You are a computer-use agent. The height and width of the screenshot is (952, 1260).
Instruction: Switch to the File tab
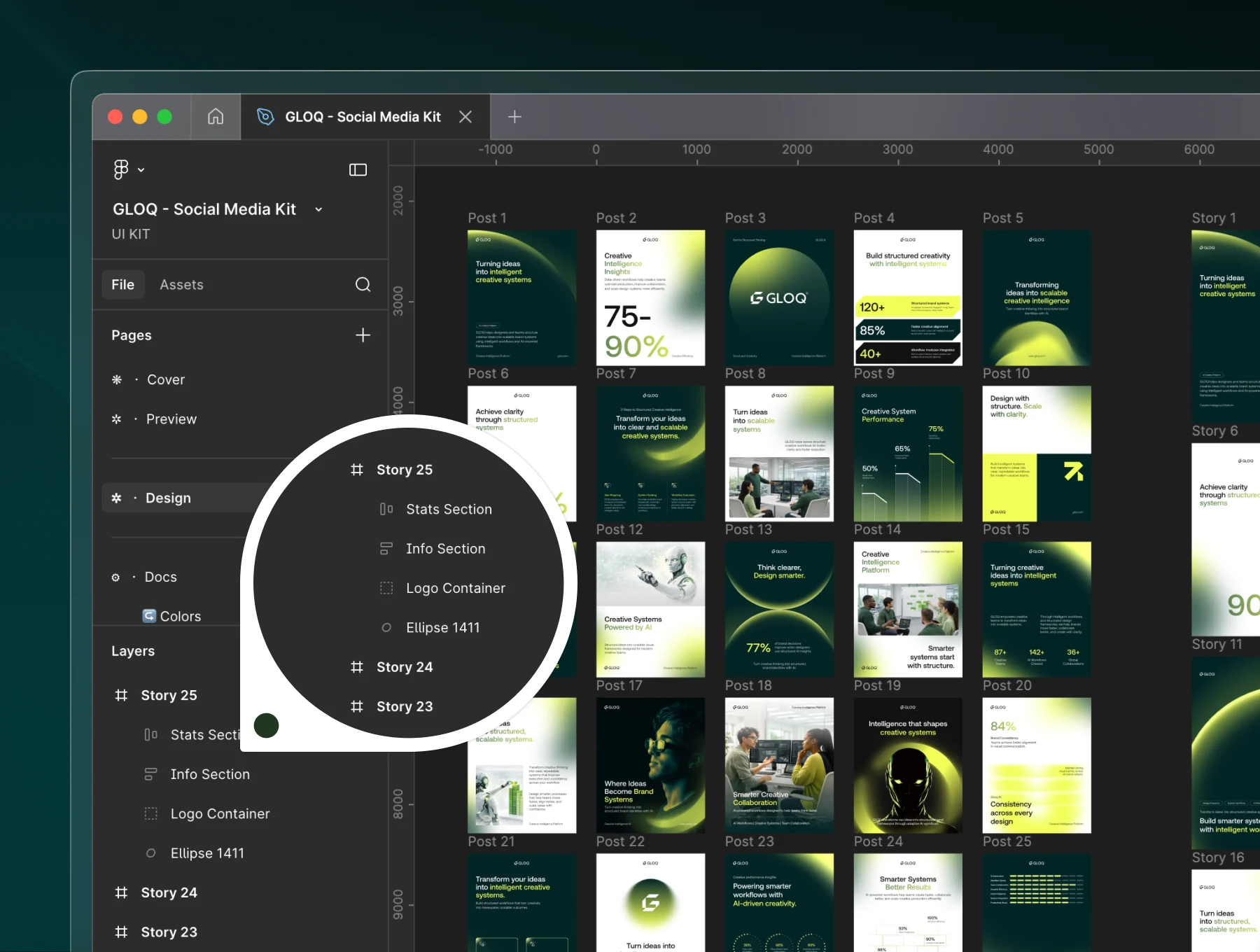pyautogui.click(x=122, y=285)
